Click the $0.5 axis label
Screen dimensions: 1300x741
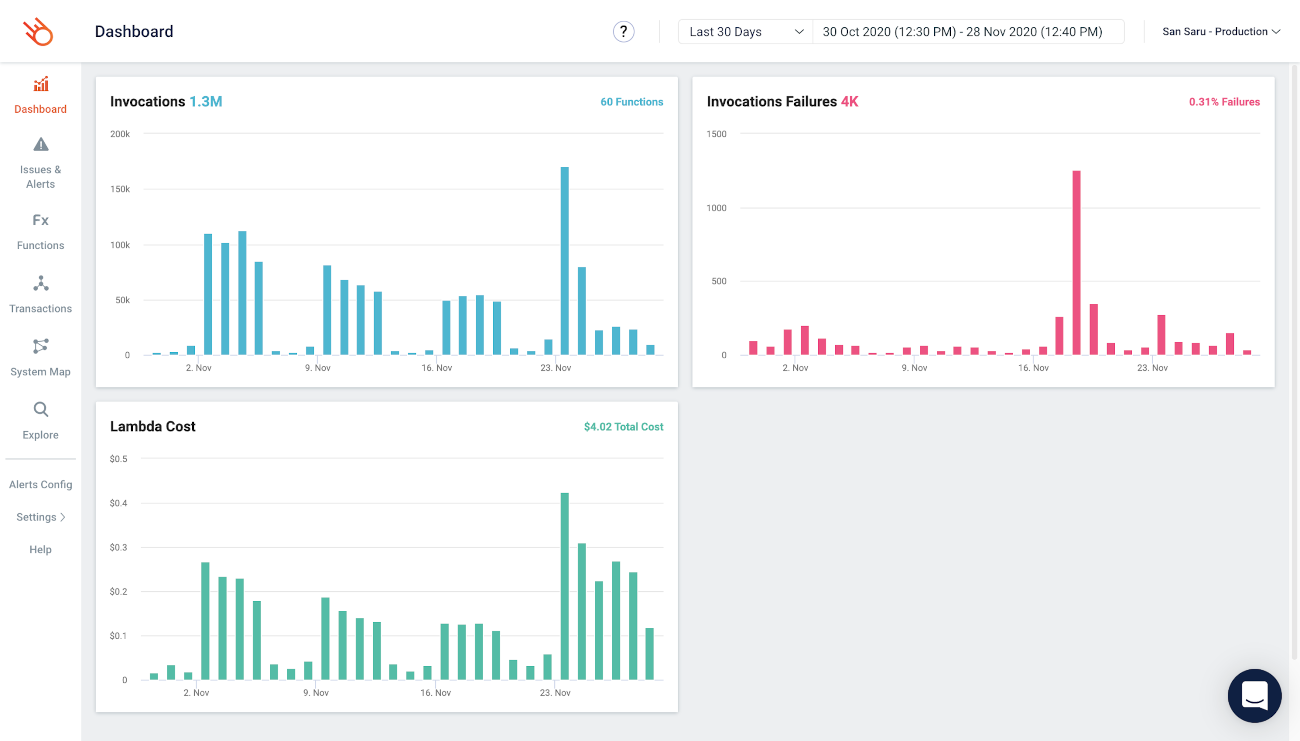[119, 459]
